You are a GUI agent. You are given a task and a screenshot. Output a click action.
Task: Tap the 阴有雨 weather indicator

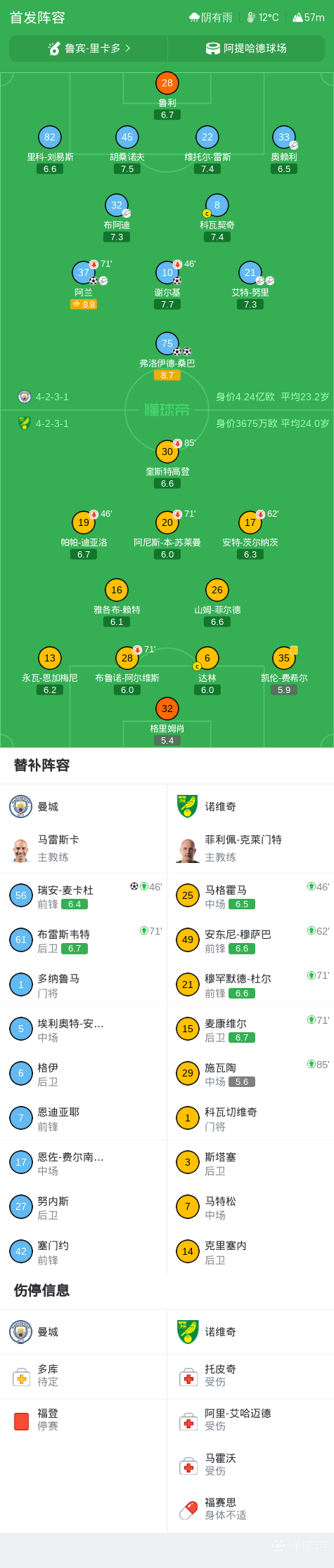(x=211, y=18)
